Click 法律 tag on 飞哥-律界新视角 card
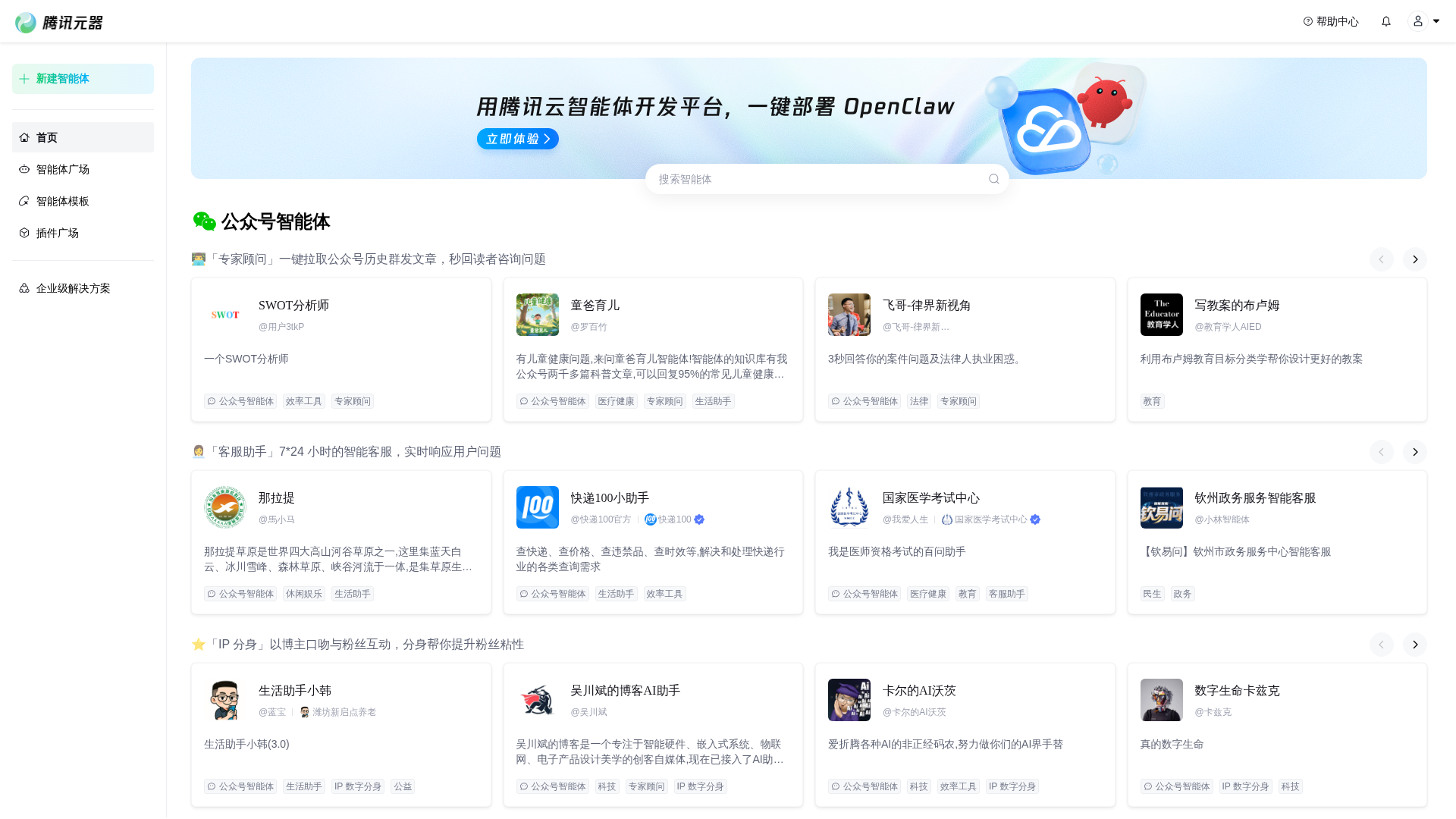 [x=919, y=401]
